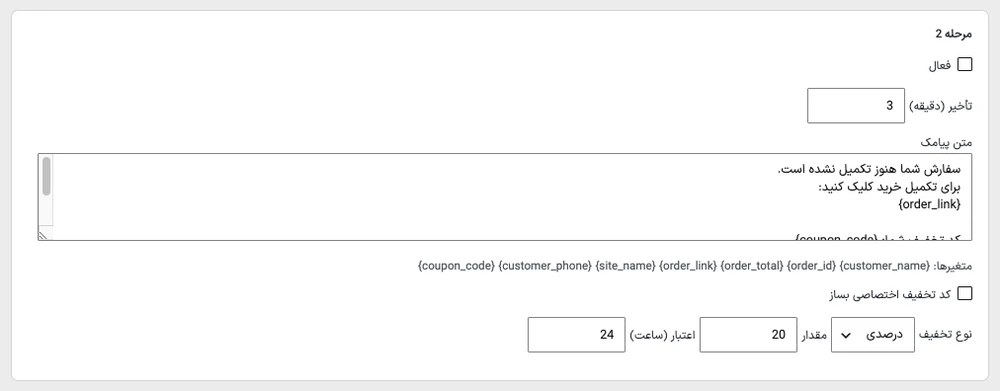Click the {order_id} variable tag

[x=811, y=265]
